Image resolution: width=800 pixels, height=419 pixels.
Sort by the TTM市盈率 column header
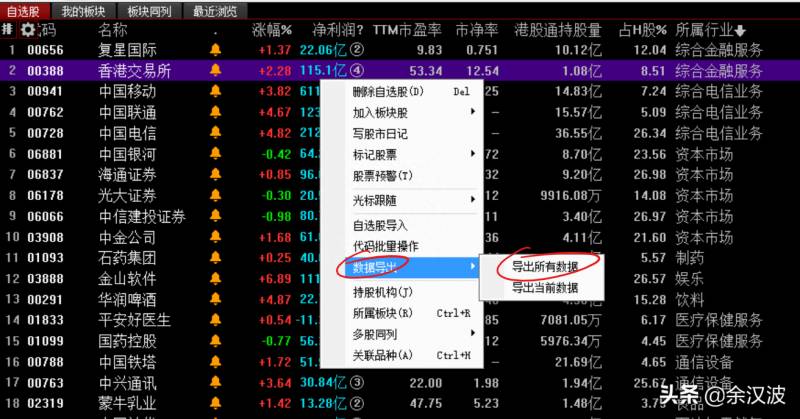pyautogui.click(x=407, y=31)
